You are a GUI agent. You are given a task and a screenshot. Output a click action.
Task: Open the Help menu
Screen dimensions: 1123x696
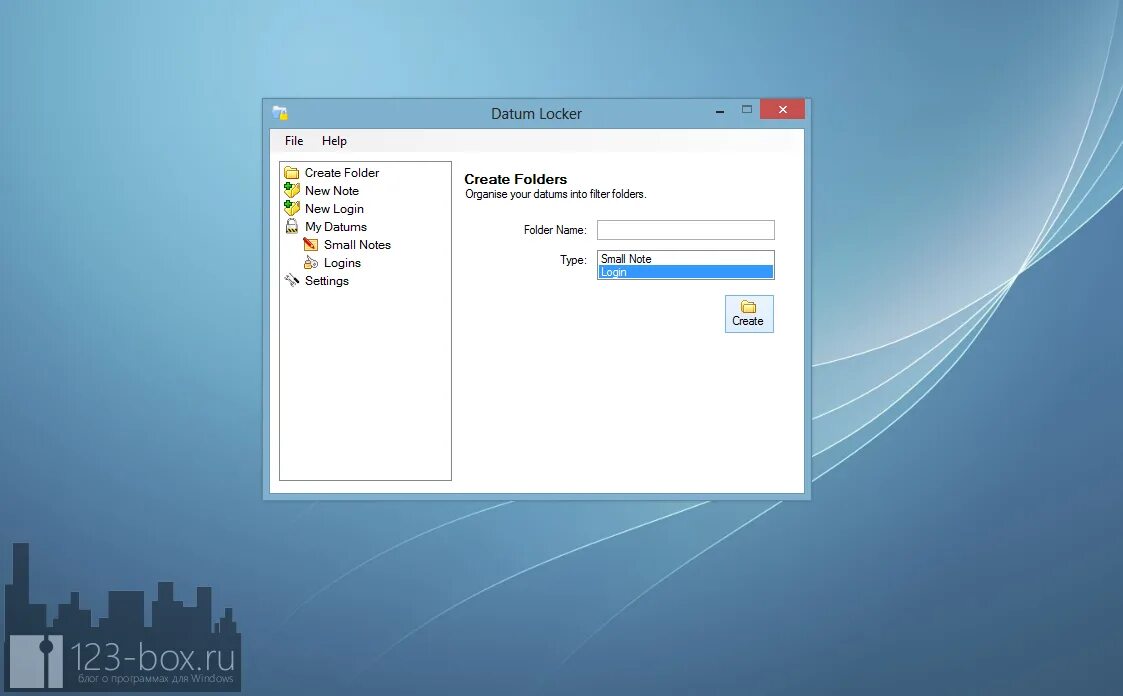pyautogui.click(x=334, y=141)
